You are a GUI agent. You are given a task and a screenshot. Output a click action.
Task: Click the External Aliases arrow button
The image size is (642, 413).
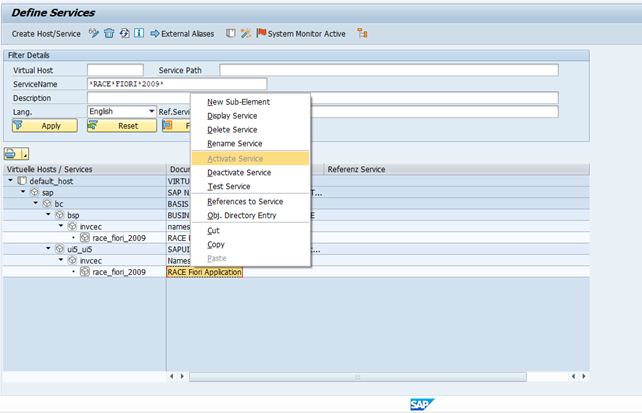(182, 33)
